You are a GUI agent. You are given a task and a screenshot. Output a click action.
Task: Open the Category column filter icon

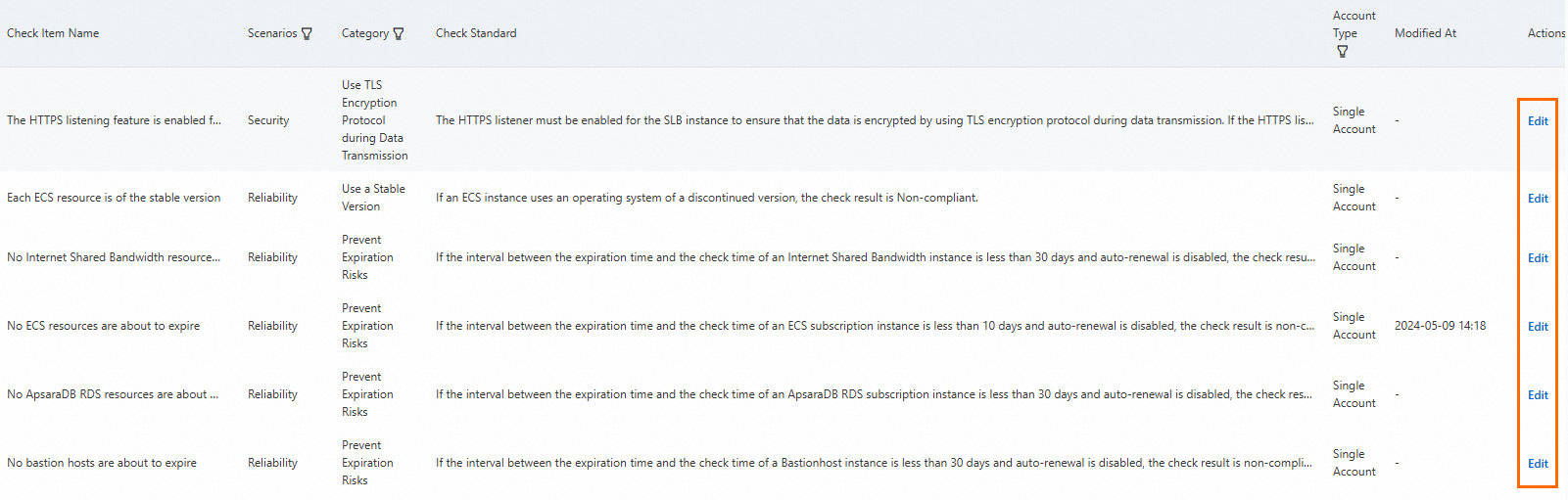[399, 34]
